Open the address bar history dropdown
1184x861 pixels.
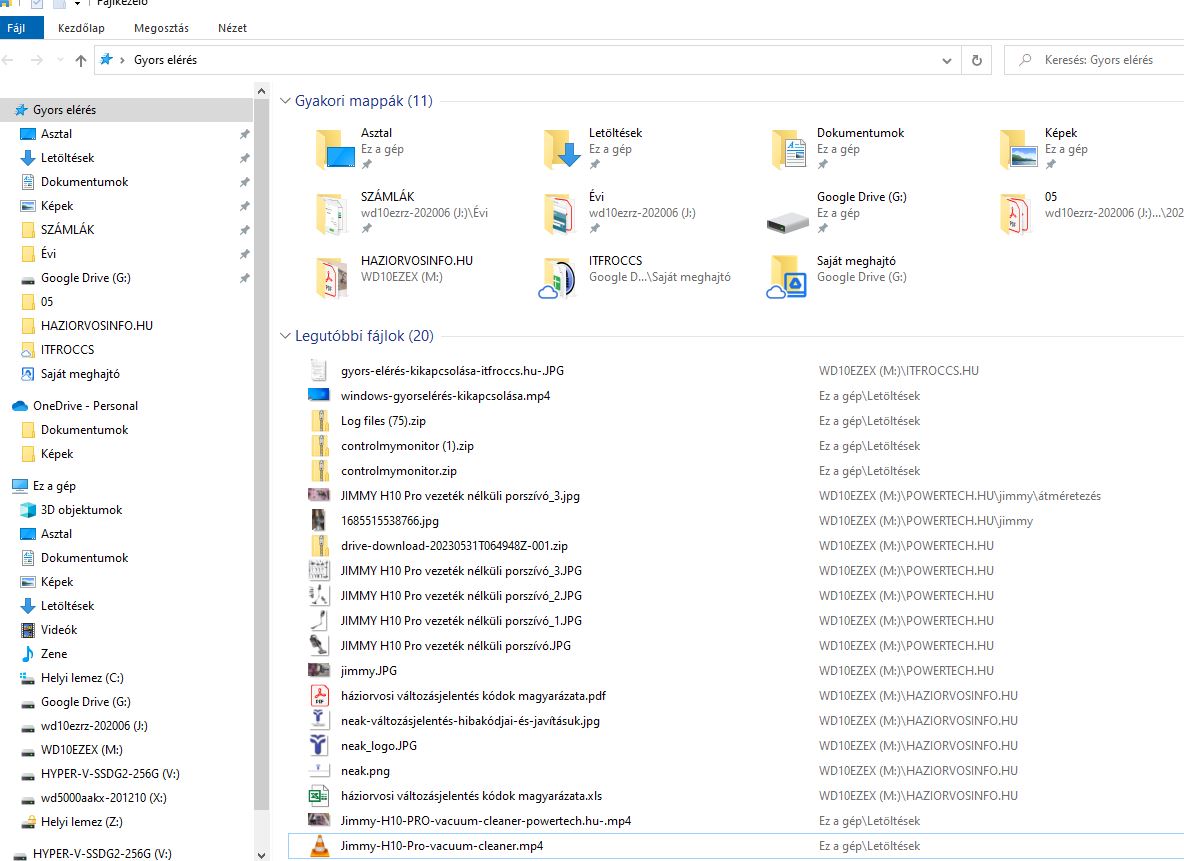947,60
